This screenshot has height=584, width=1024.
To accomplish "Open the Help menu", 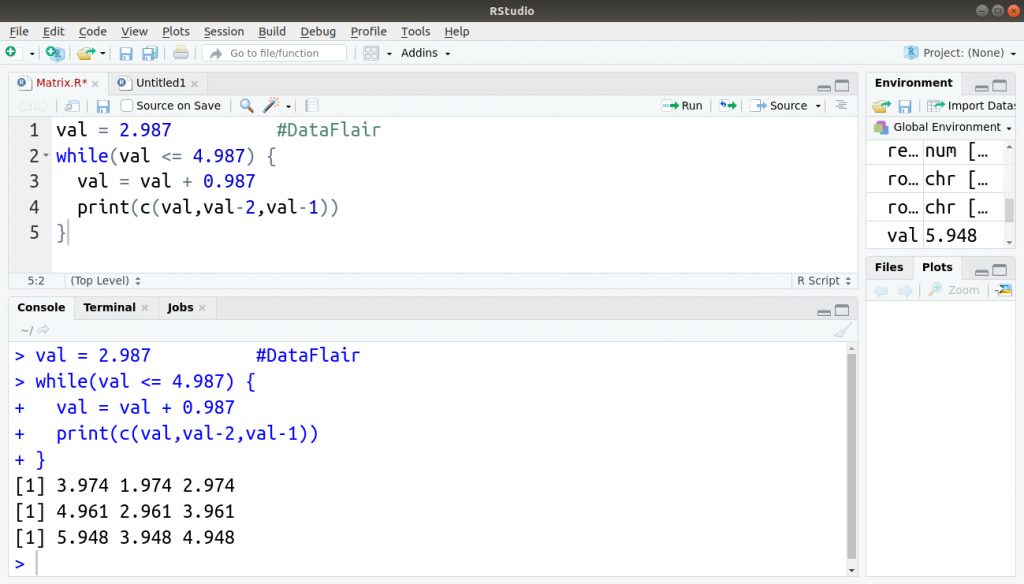I will [x=456, y=31].
